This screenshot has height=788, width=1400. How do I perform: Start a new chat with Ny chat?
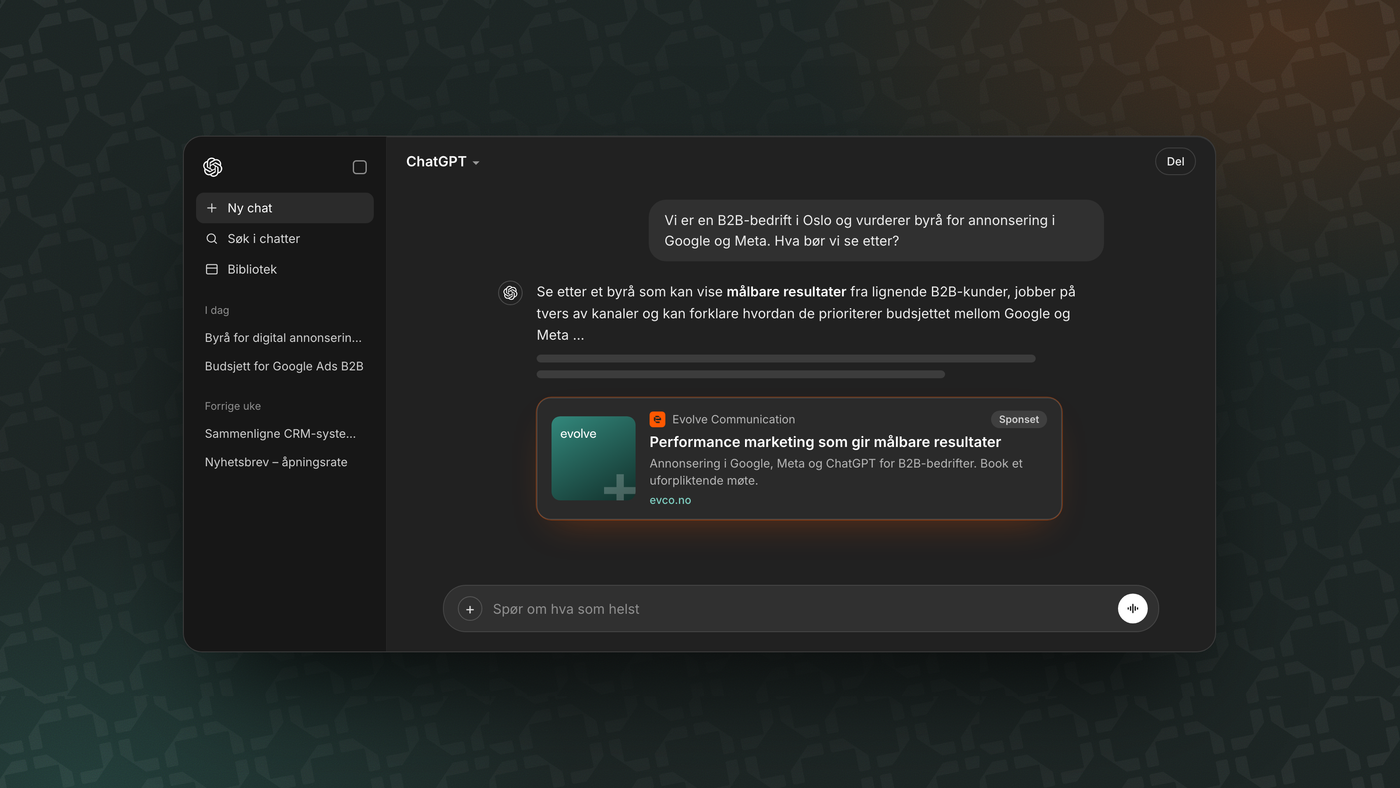285,208
